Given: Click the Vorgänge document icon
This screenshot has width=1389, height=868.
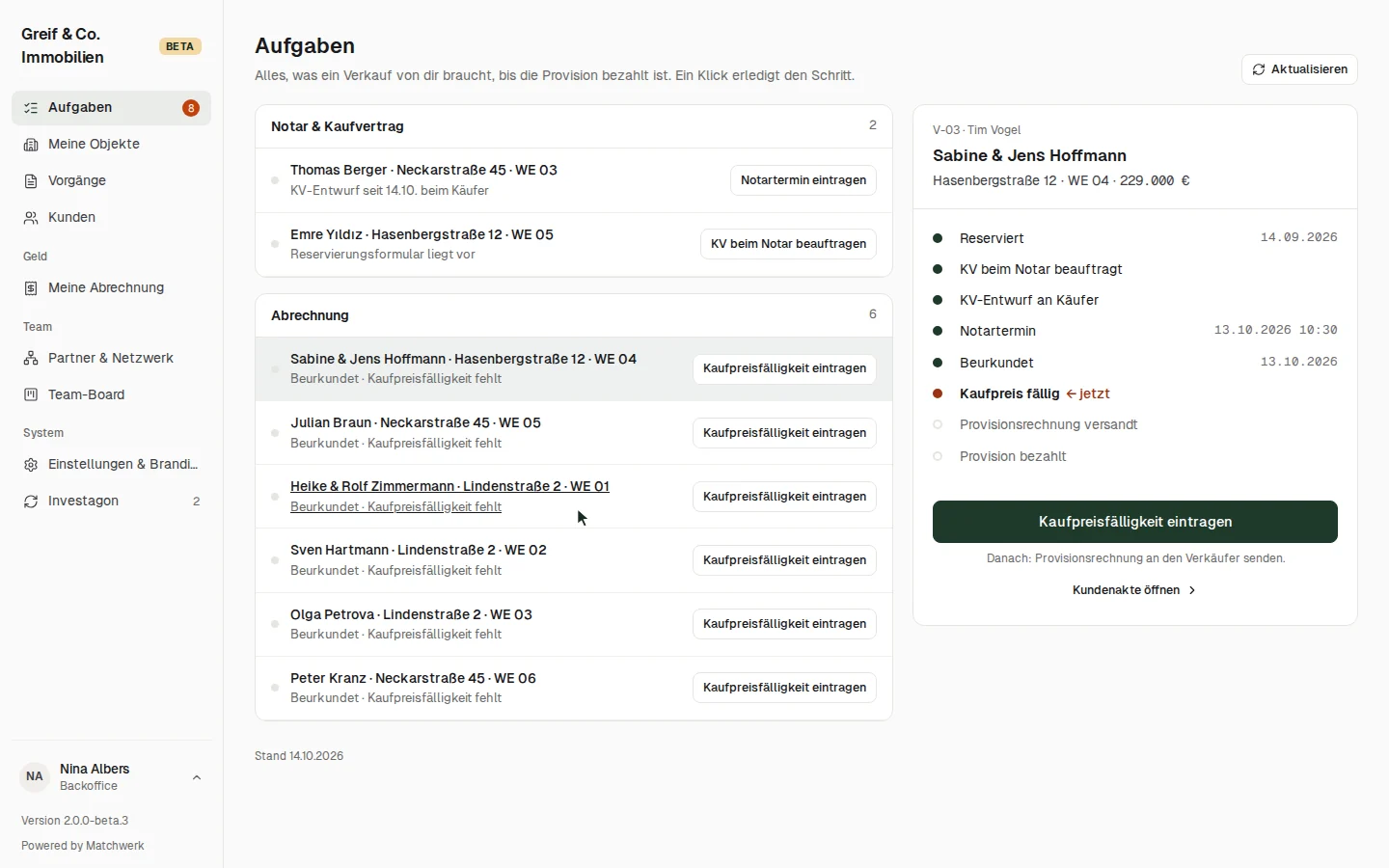Looking at the screenshot, I should coord(31,181).
